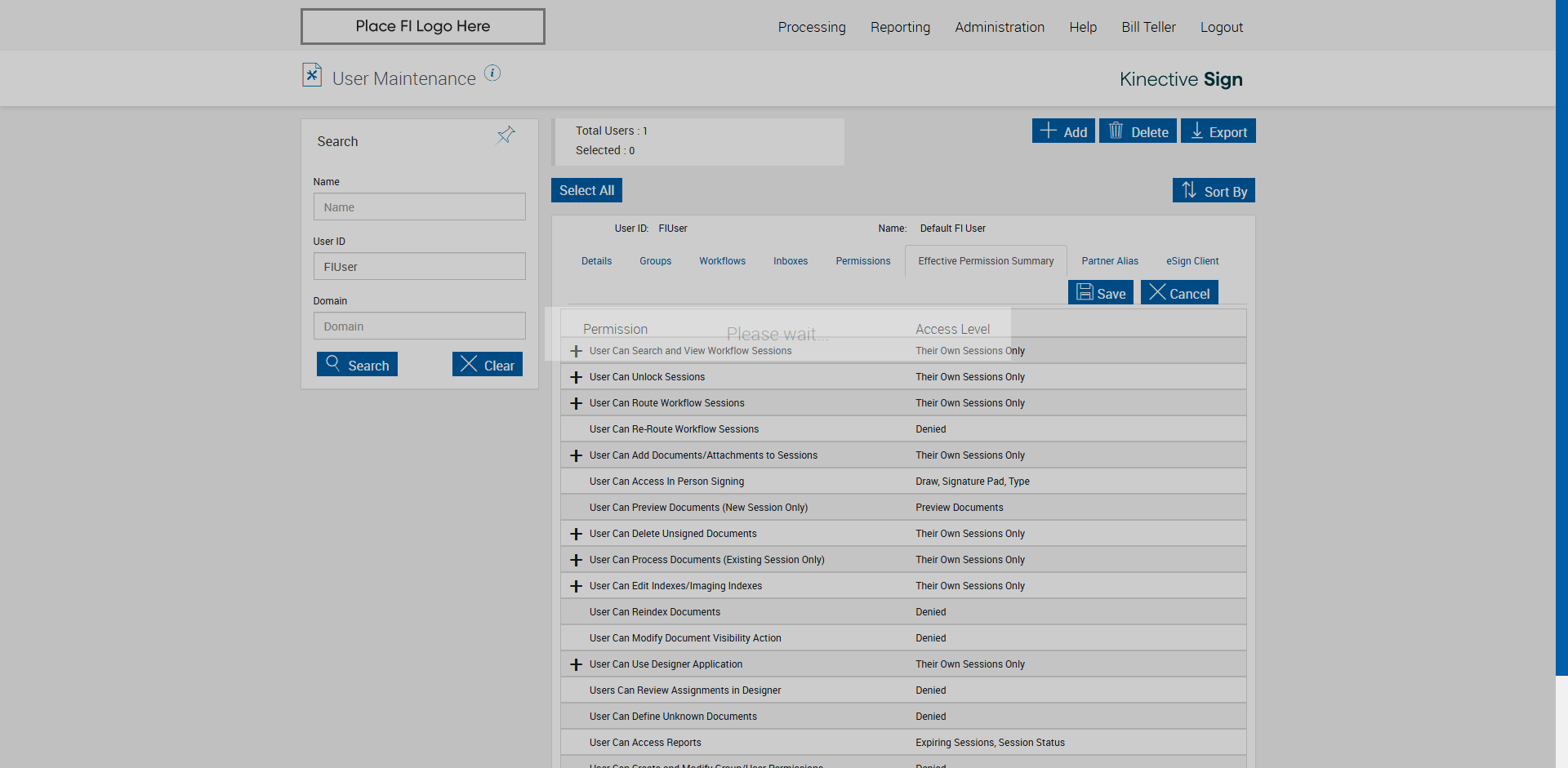Screen dimensions: 1568x768
Task: Click the Delete user button
Action: [1138, 131]
